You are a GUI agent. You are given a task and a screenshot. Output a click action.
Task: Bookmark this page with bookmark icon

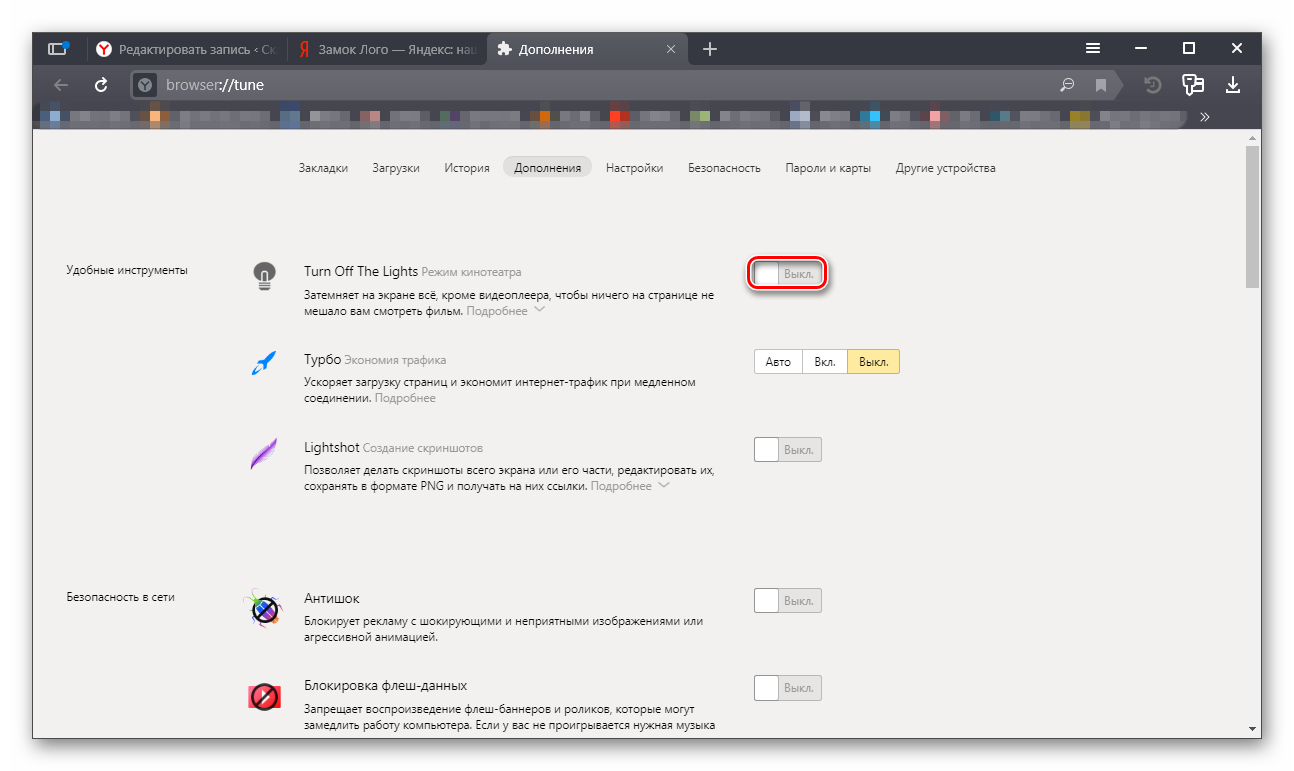tap(1100, 85)
